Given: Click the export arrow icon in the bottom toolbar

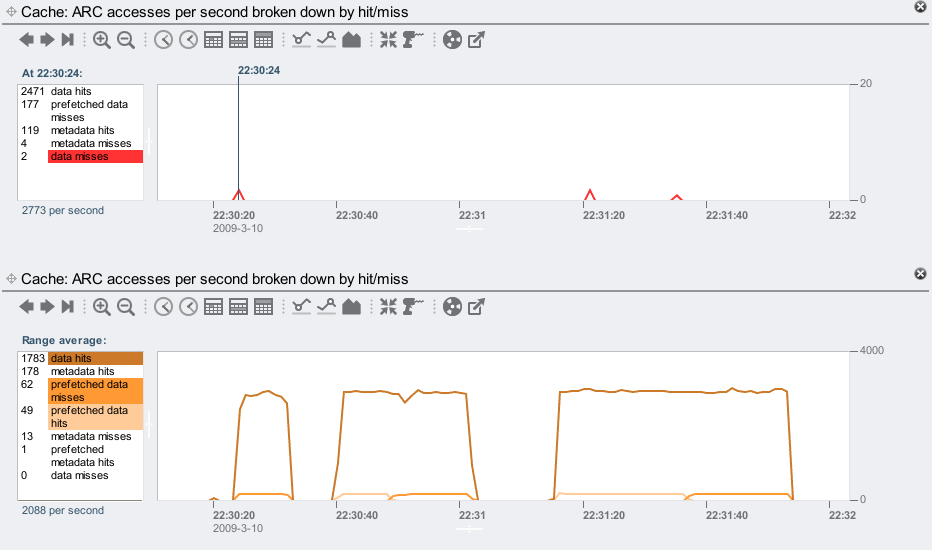Looking at the screenshot, I should [x=477, y=307].
